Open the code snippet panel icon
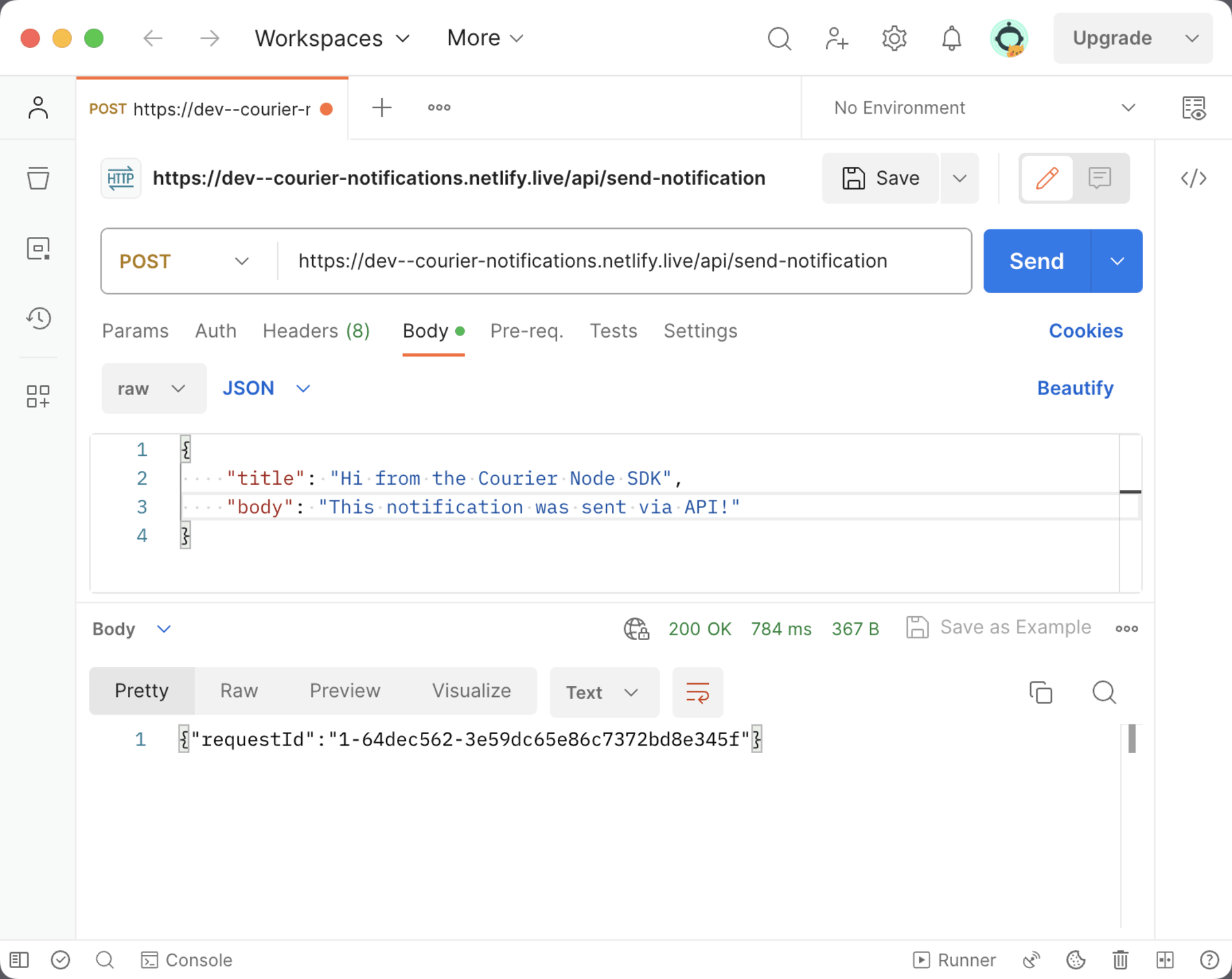Image resolution: width=1232 pixels, height=979 pixels. 1194,179
